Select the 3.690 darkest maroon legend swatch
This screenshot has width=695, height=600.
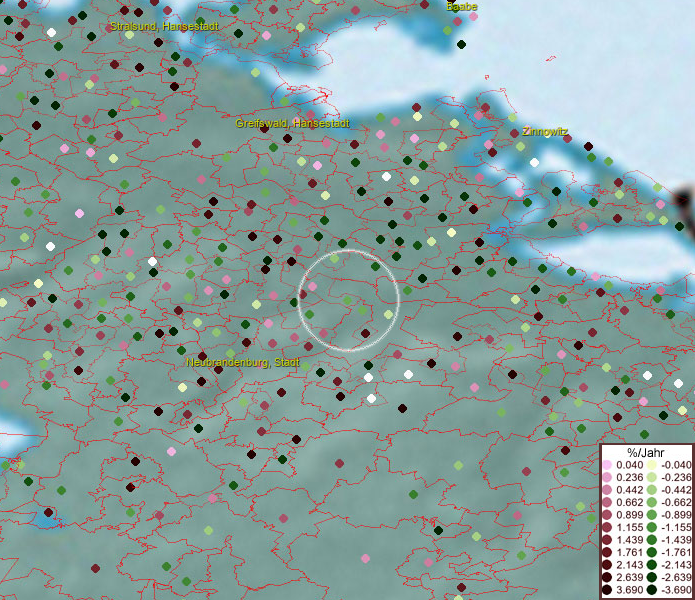[x=608, y=591]
